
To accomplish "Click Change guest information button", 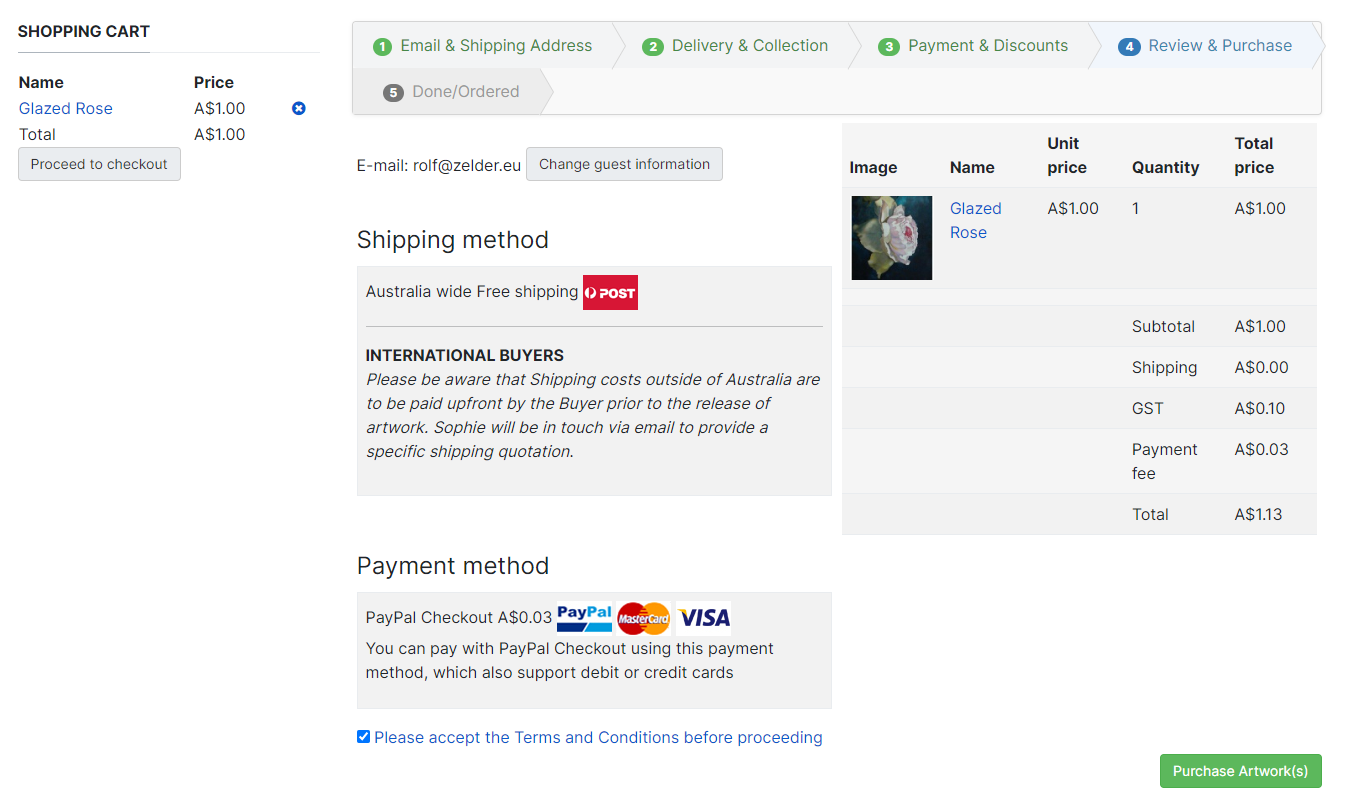I will click(624, 164).
